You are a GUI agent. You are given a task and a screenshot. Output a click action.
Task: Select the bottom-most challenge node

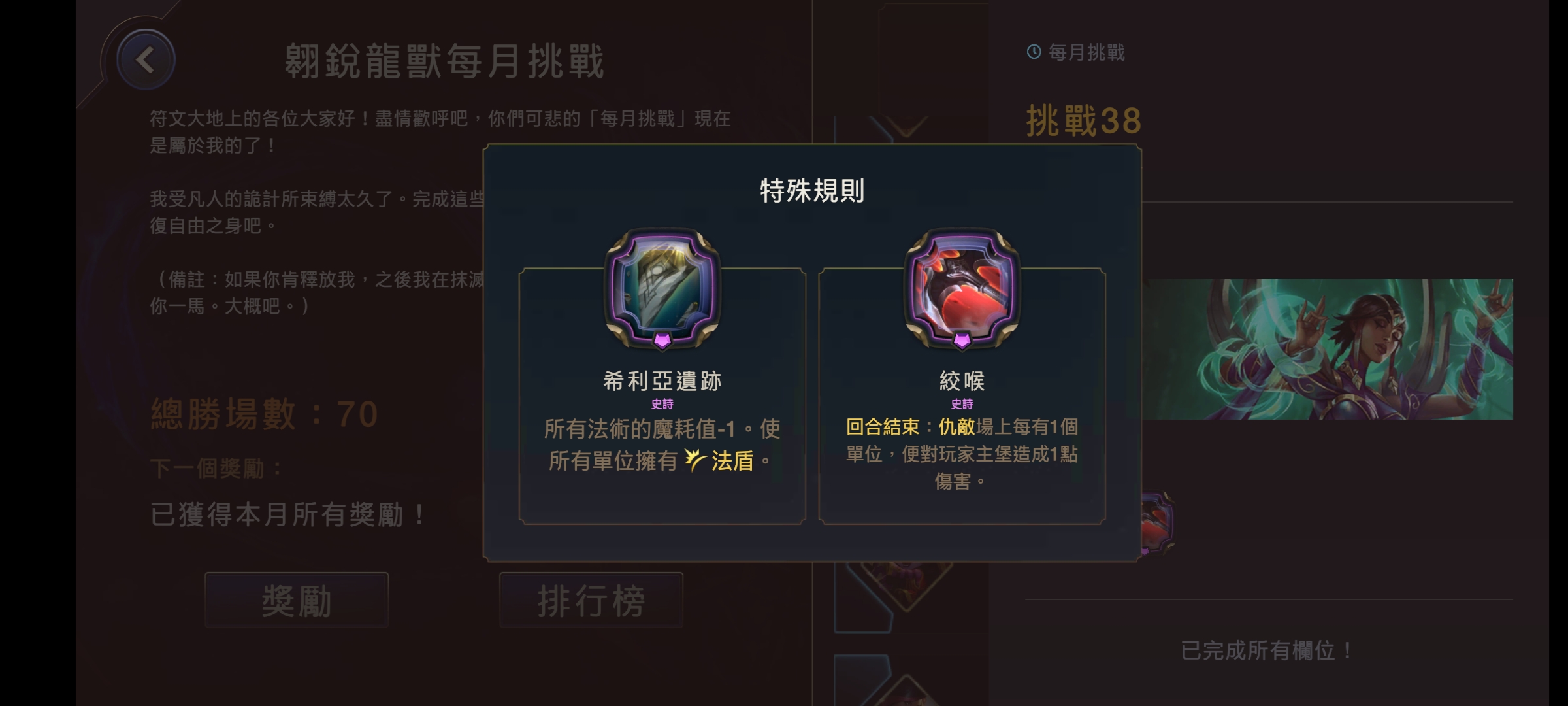905,690
